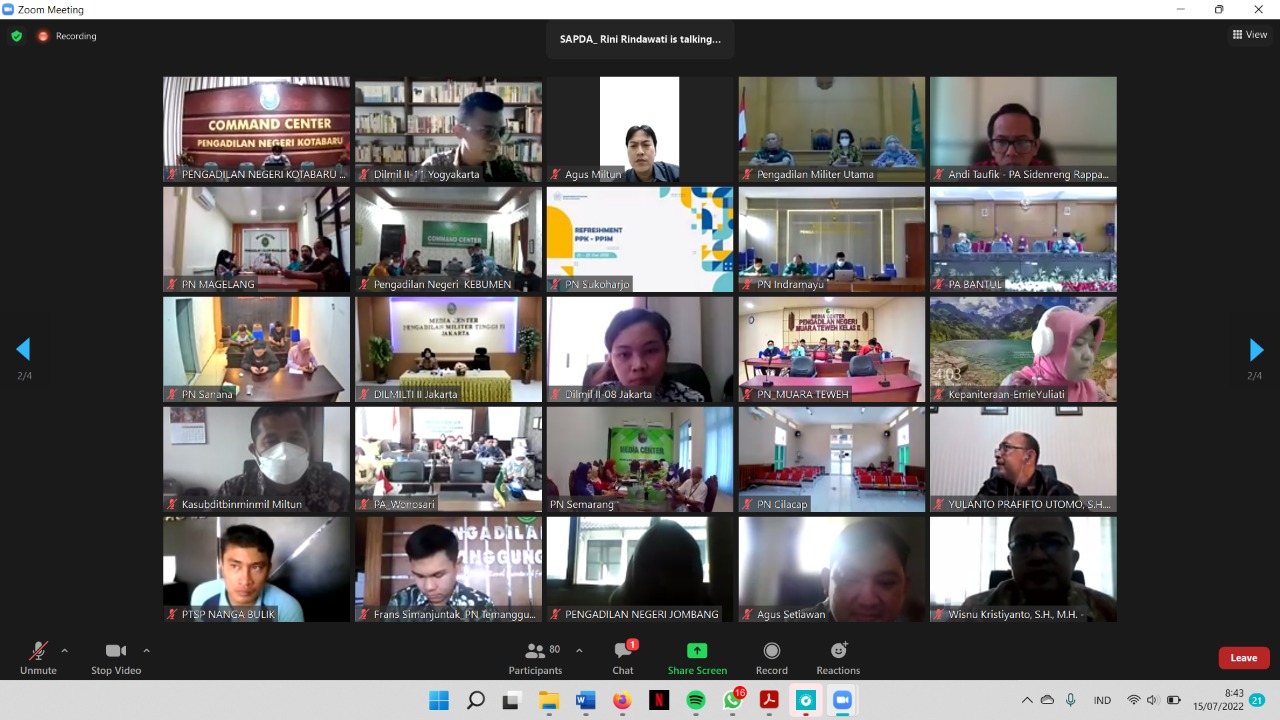The image size is (1280, 720).
Task: Go to previous gallery page arrow
Action: click(23, 350)
